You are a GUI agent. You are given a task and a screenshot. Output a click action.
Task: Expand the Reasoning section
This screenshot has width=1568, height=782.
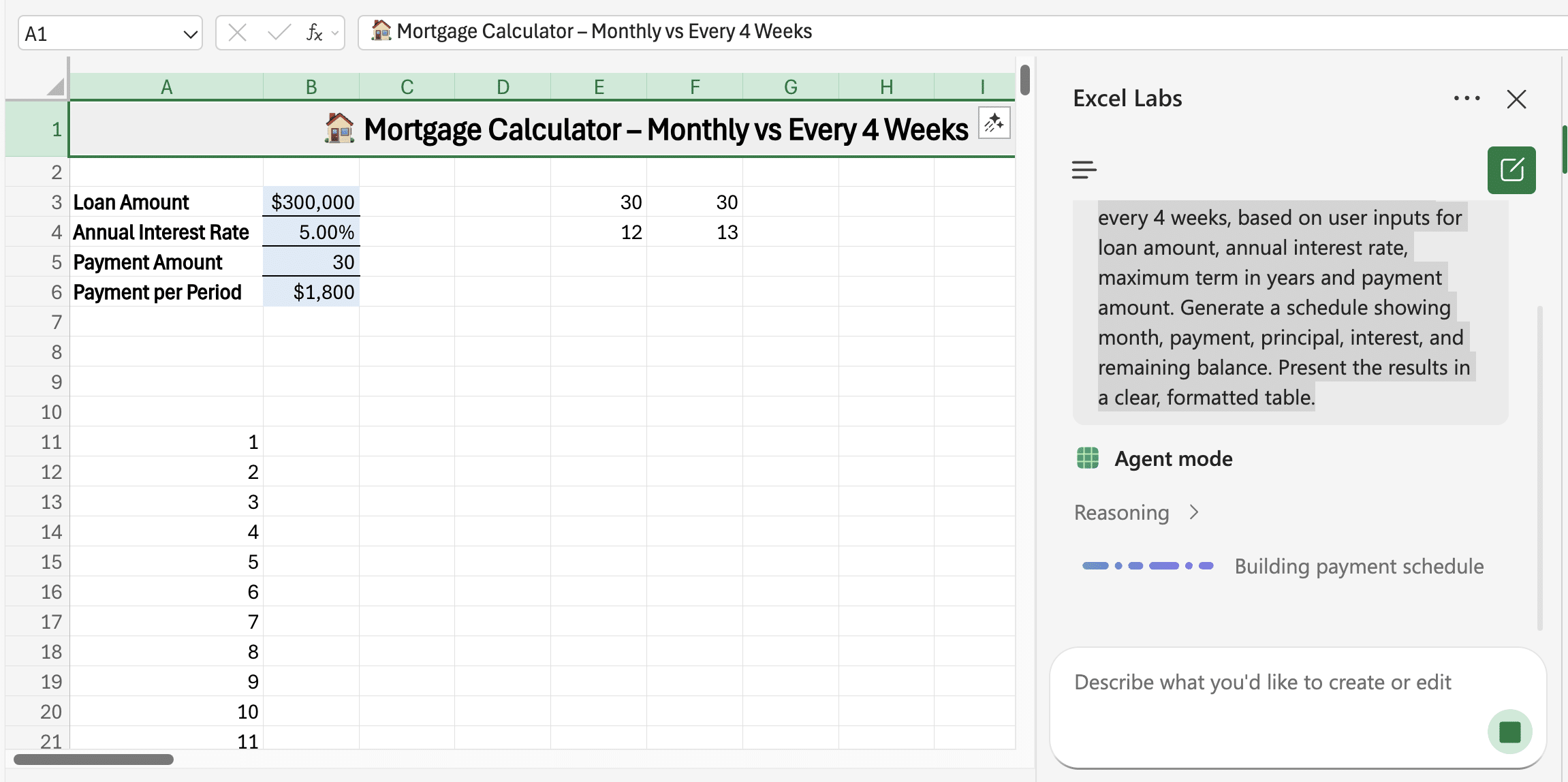[1193, 512]
